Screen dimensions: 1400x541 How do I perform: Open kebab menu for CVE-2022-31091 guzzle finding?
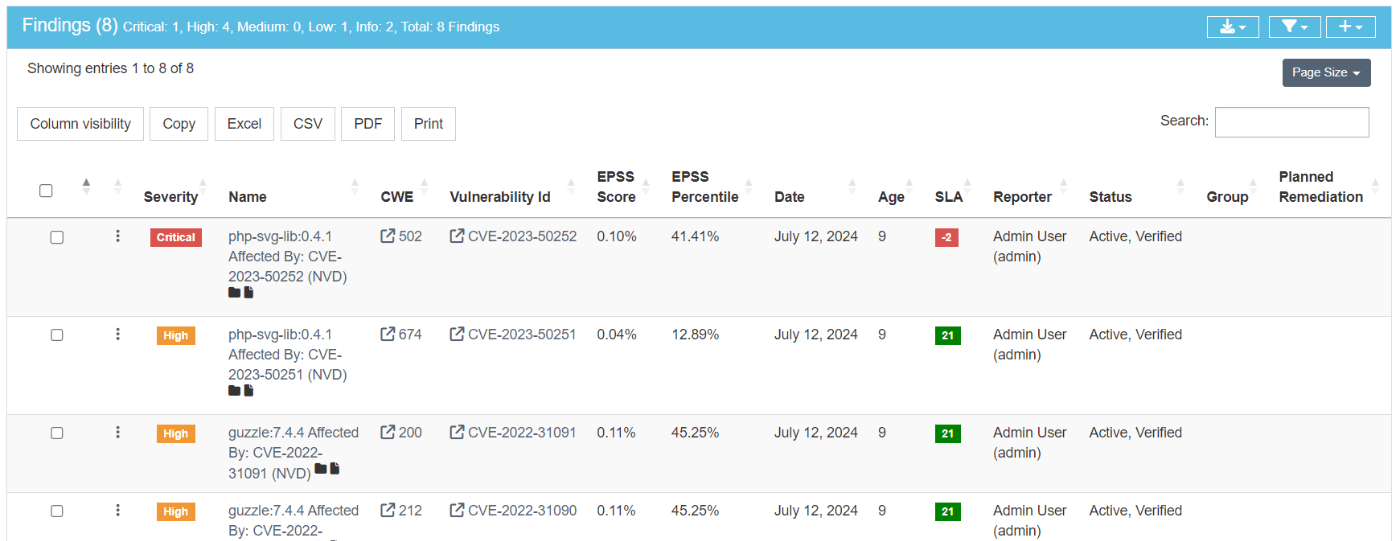(118, 432)
